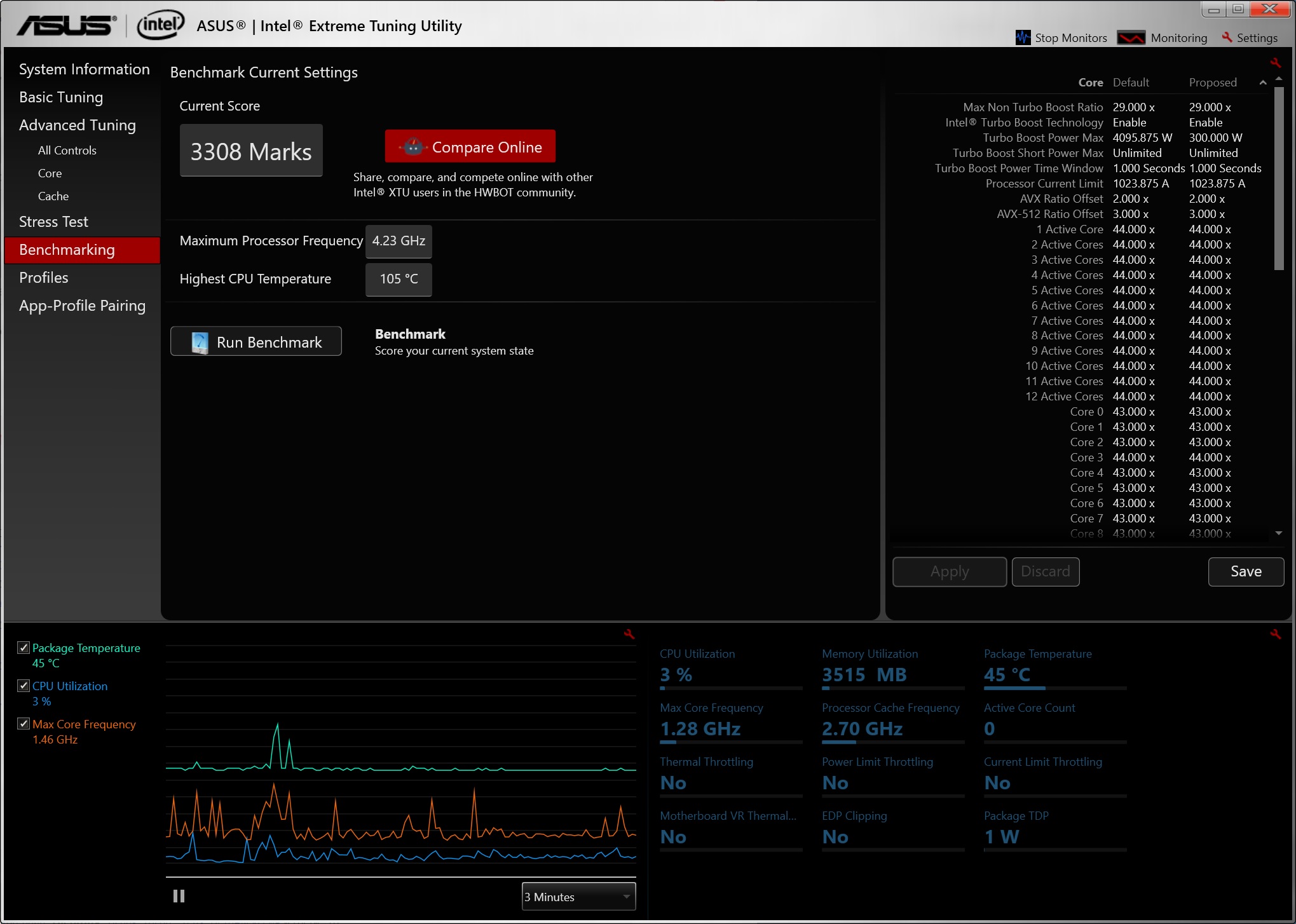Collapse the Core section chevron

click(x=1263, y=83)
